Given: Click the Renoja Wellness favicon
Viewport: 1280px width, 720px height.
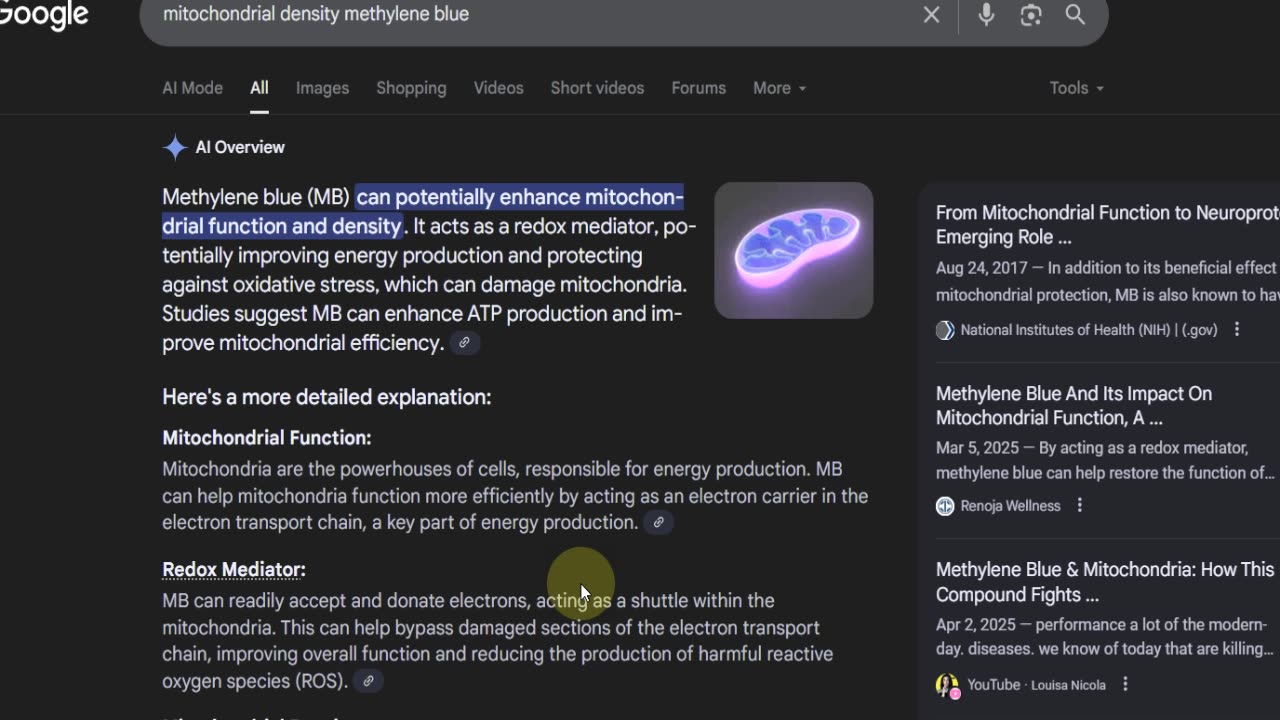Looking at the screenshot, I should 945,506.
